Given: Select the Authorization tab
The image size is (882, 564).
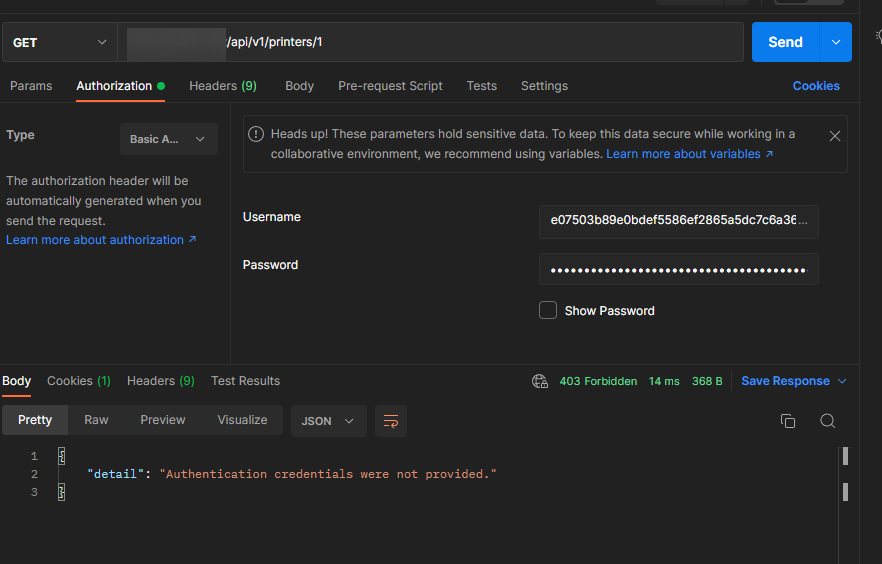Looking at the screenshot, I should click(120, 86).
